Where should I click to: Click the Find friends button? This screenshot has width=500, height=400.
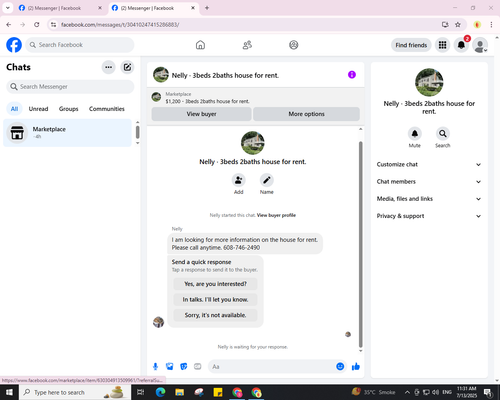(x=411, y=45)
